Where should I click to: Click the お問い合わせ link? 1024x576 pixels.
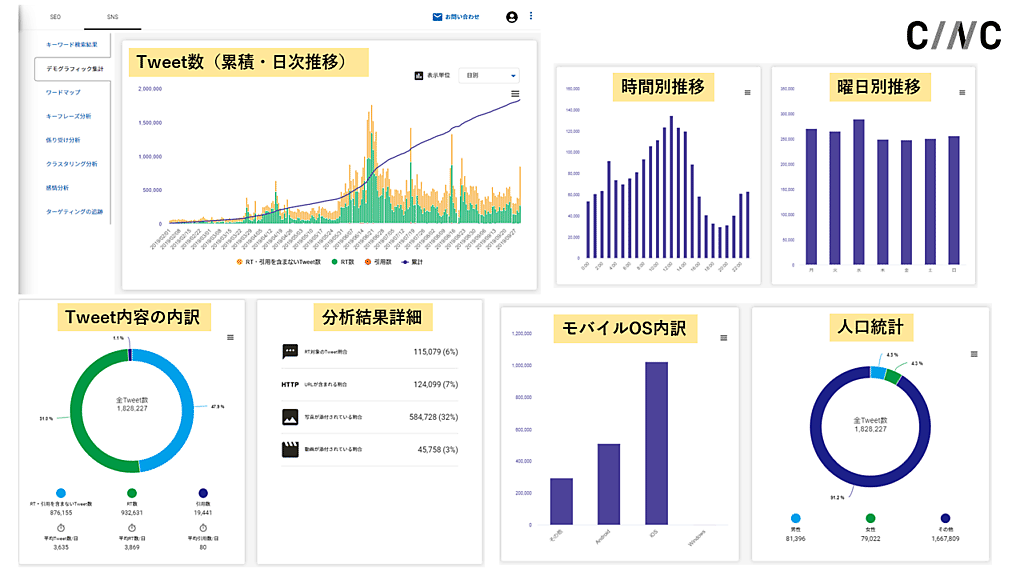pos(462,17)
